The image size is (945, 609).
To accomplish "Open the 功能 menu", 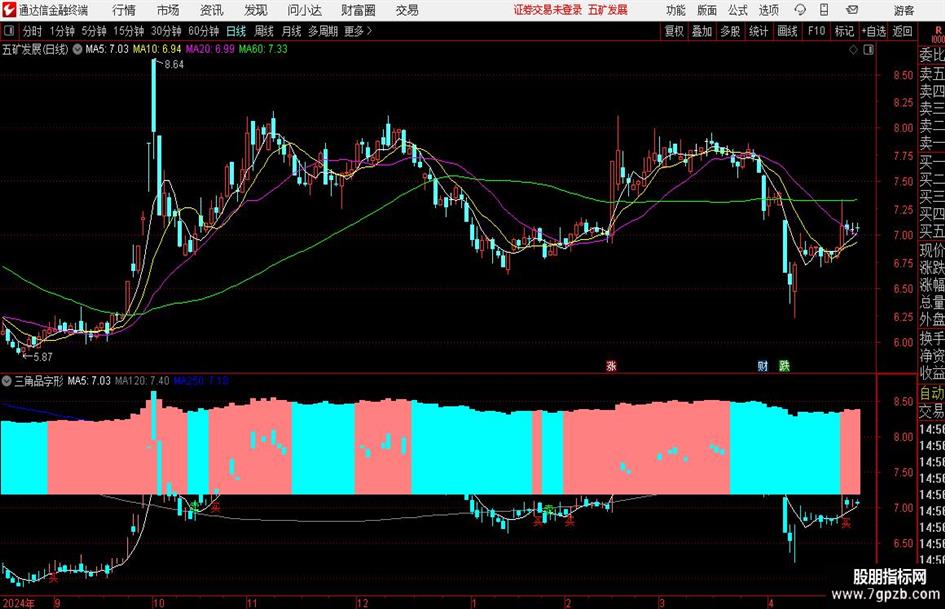I will coord(676,10).
